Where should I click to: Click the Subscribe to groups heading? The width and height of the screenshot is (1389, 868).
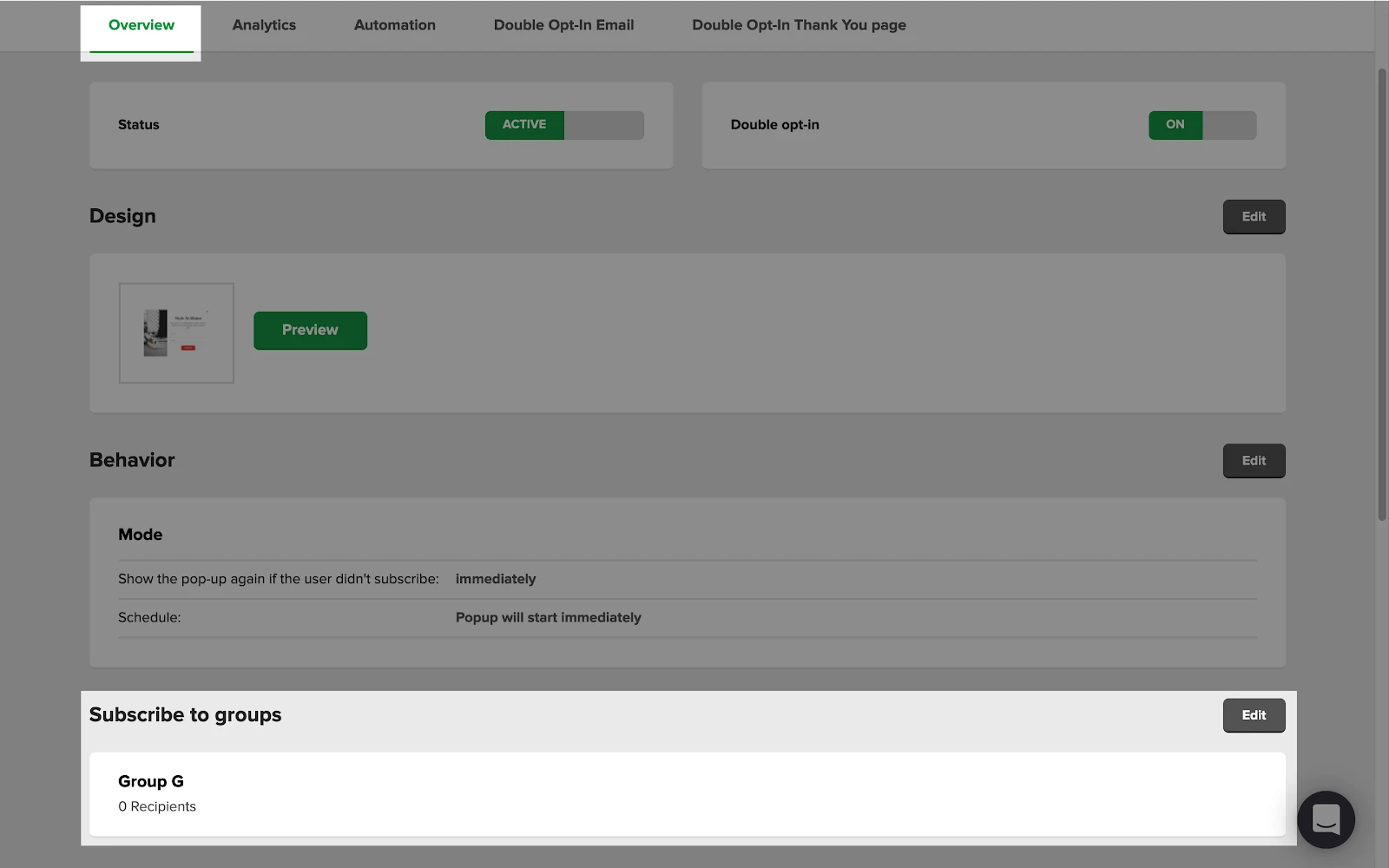[185, 714]
